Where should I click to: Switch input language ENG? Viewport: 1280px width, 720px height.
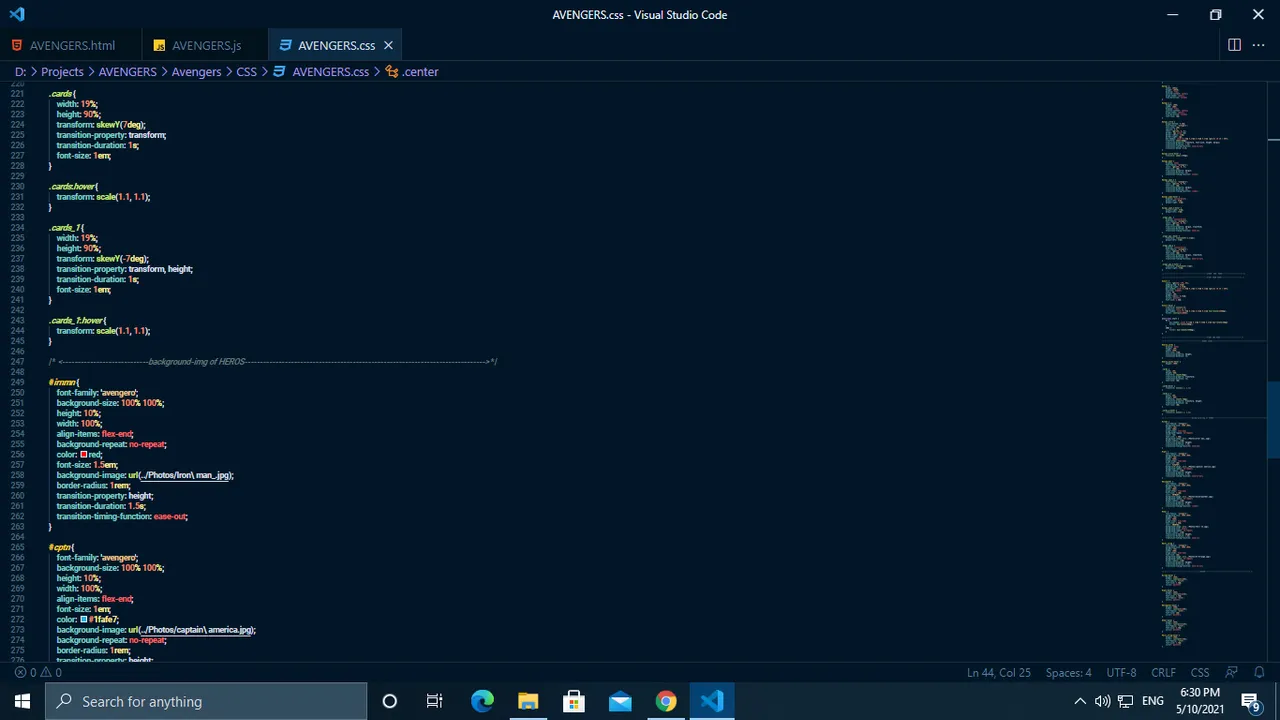coord(1153,701)
